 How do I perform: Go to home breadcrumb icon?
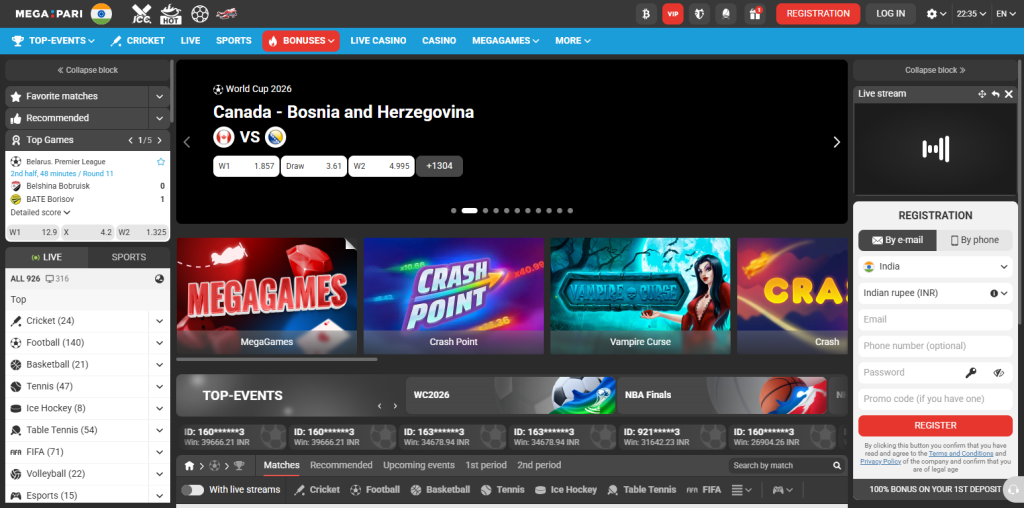click(189, 466)
